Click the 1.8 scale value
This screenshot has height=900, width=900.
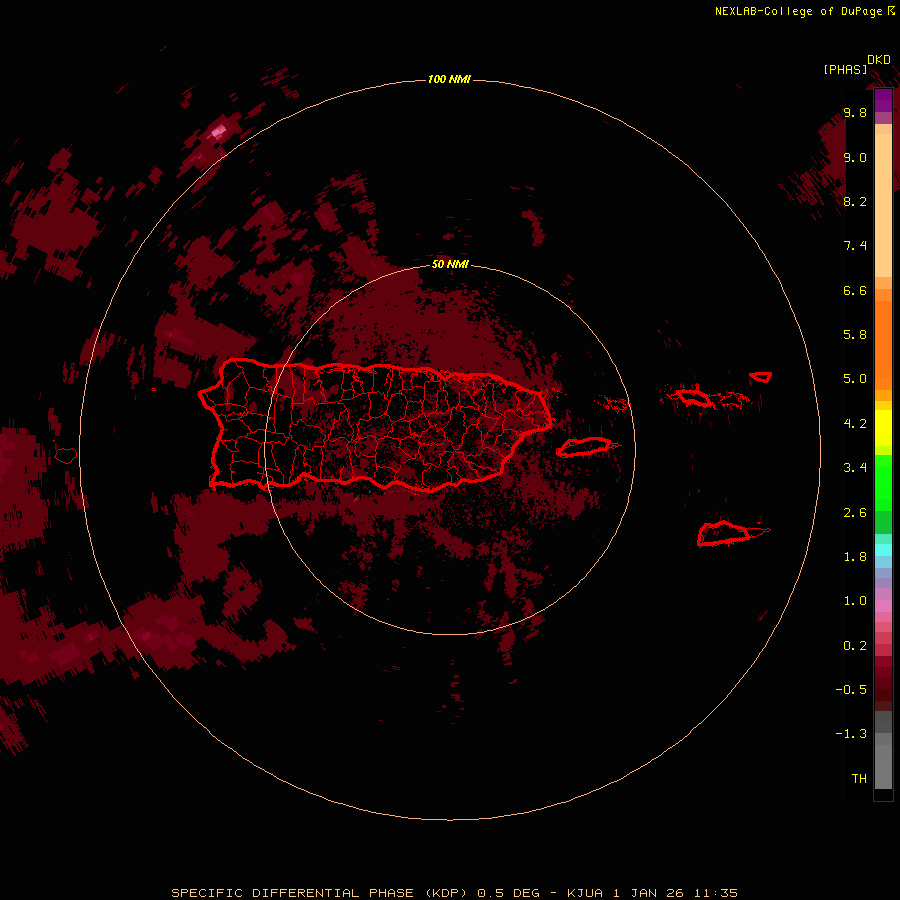click(x=855, y=557)
